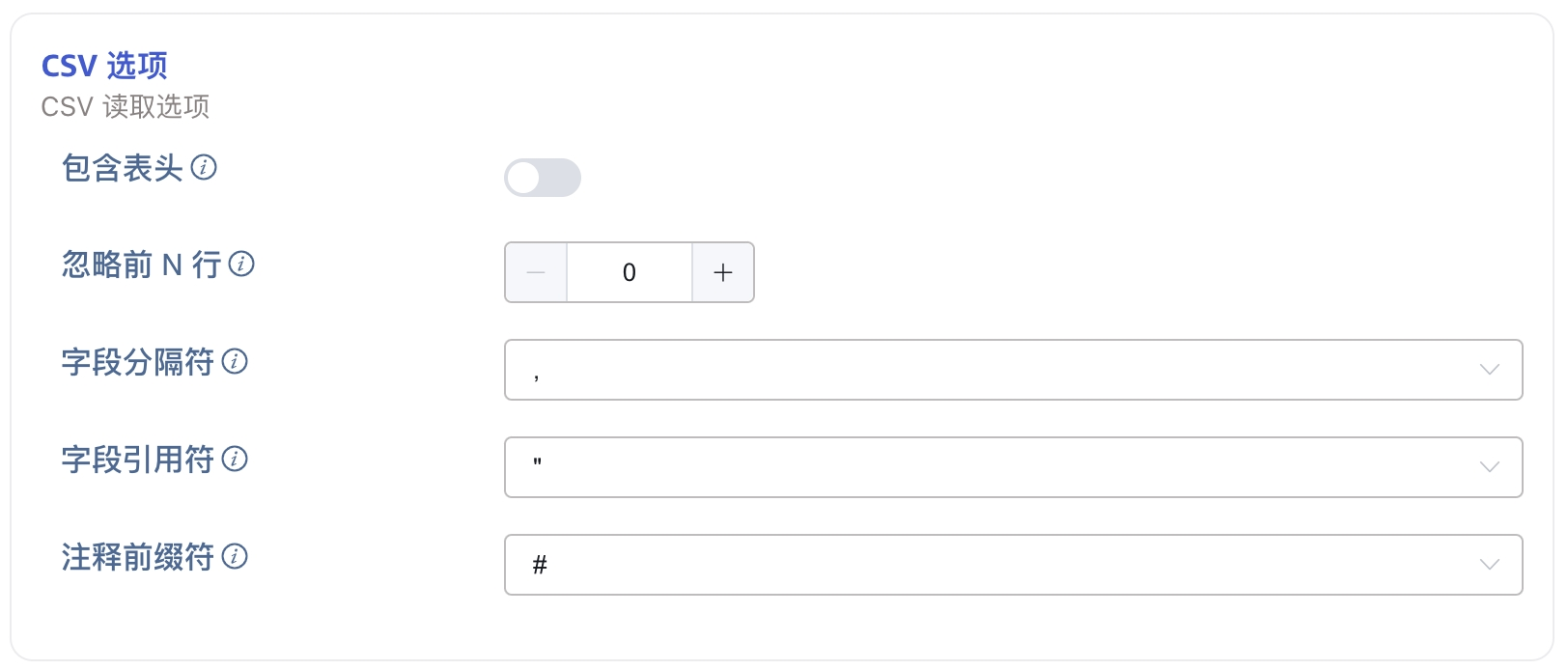Click the info icon next to 包含表头

pos(204,167)
